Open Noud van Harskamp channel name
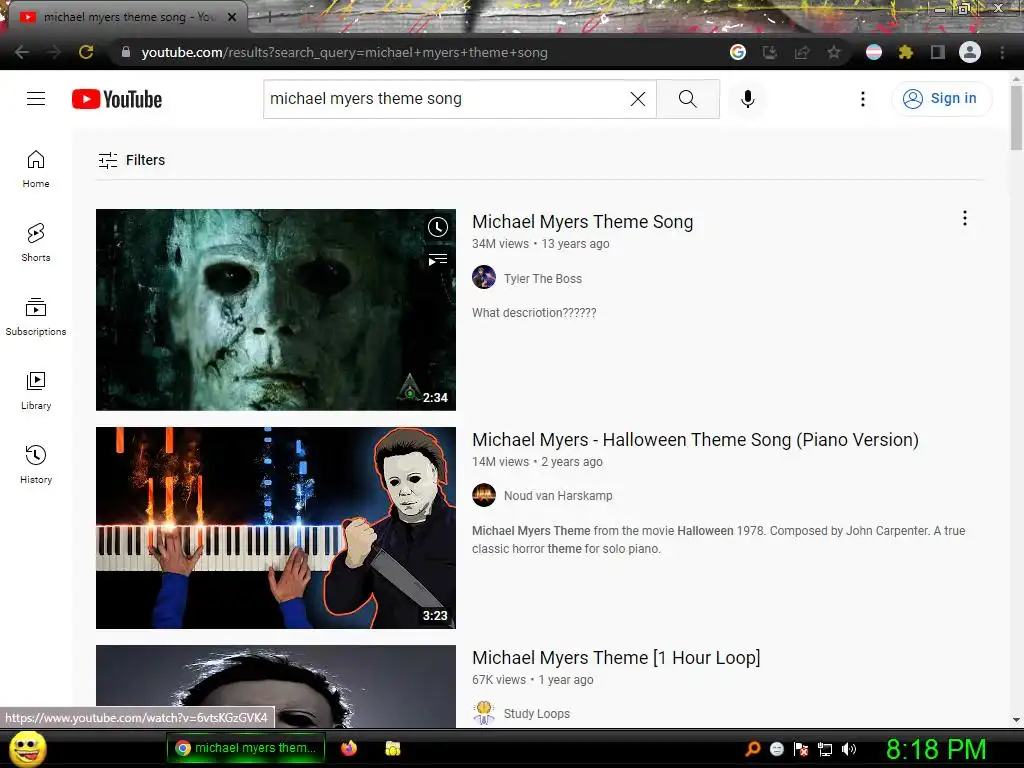Screen dimensions: 1024x768 click(558, 496)
